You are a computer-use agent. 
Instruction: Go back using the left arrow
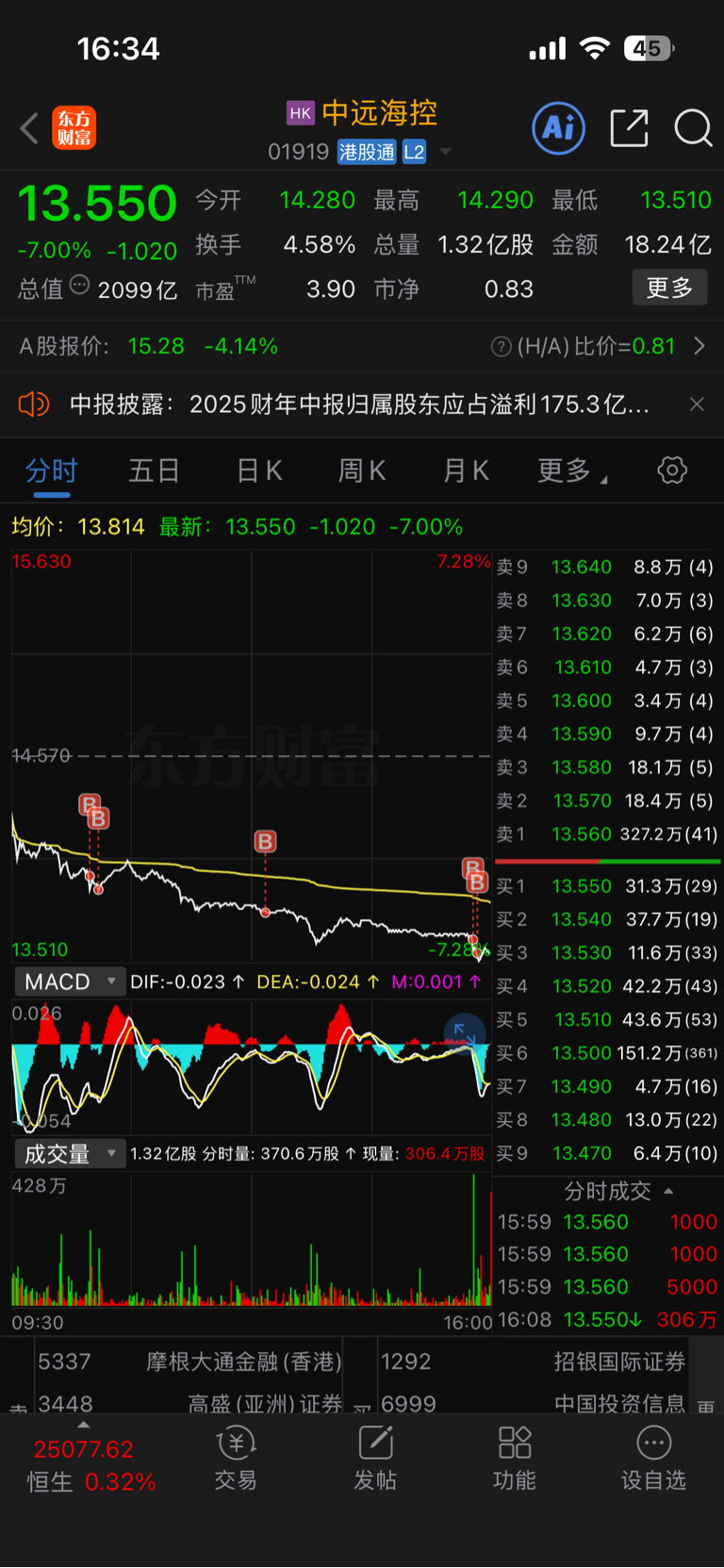29,128
